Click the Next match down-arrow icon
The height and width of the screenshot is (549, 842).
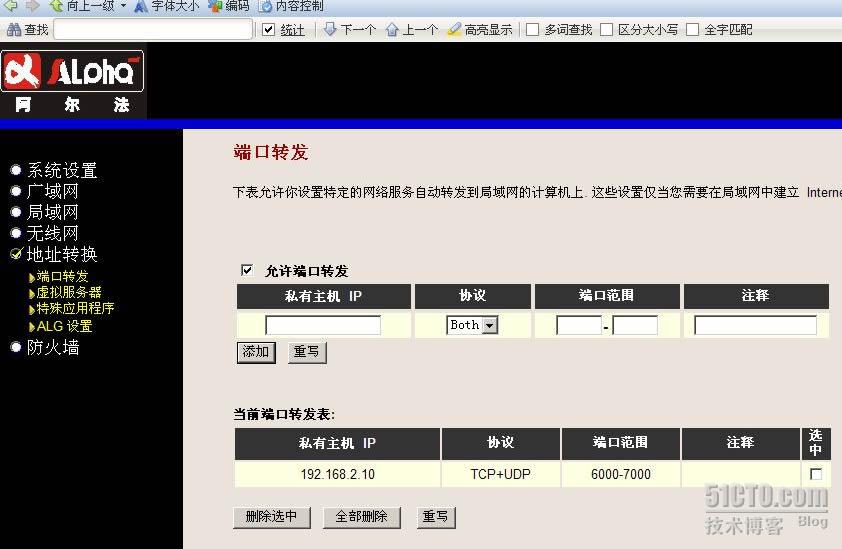click(331, 30)
